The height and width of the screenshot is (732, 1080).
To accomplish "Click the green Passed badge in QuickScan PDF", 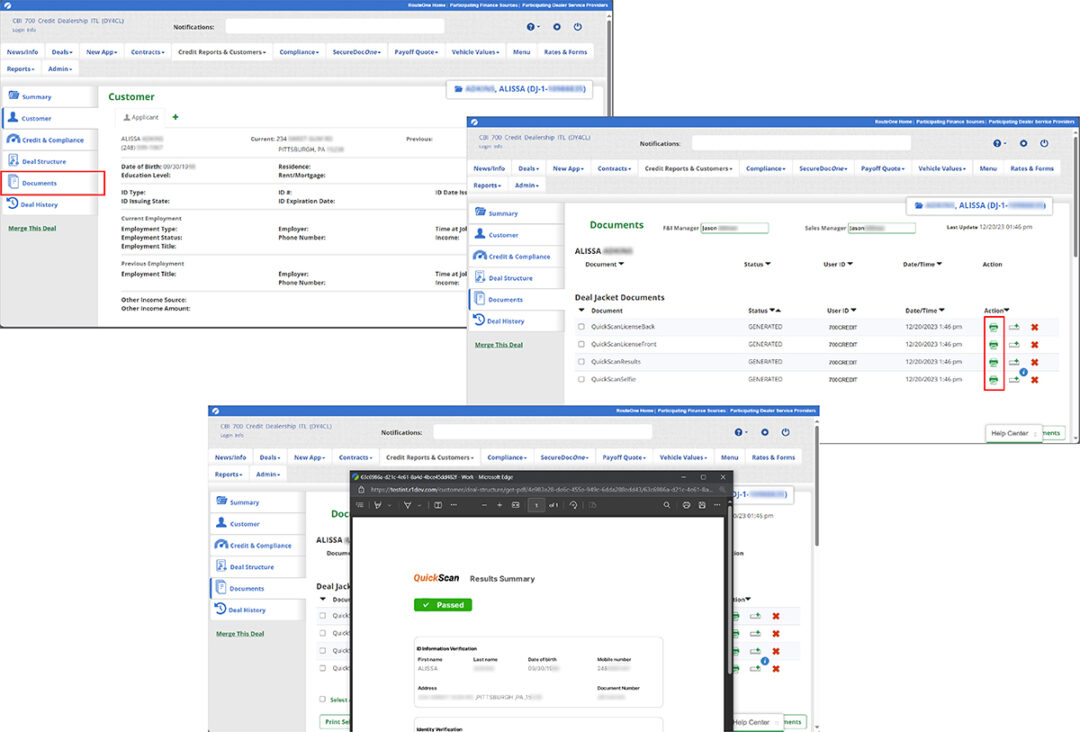I will [x=443, y=605].
